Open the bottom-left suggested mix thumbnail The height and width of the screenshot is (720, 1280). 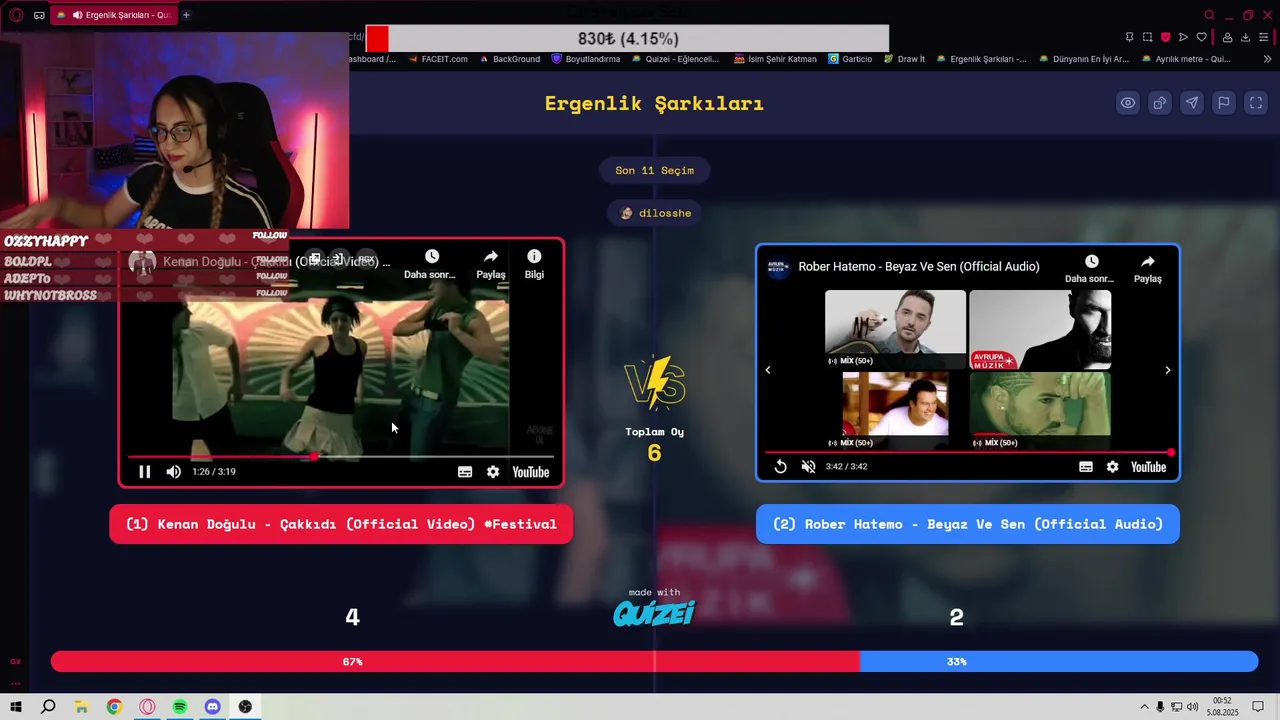tap(896, 409)
